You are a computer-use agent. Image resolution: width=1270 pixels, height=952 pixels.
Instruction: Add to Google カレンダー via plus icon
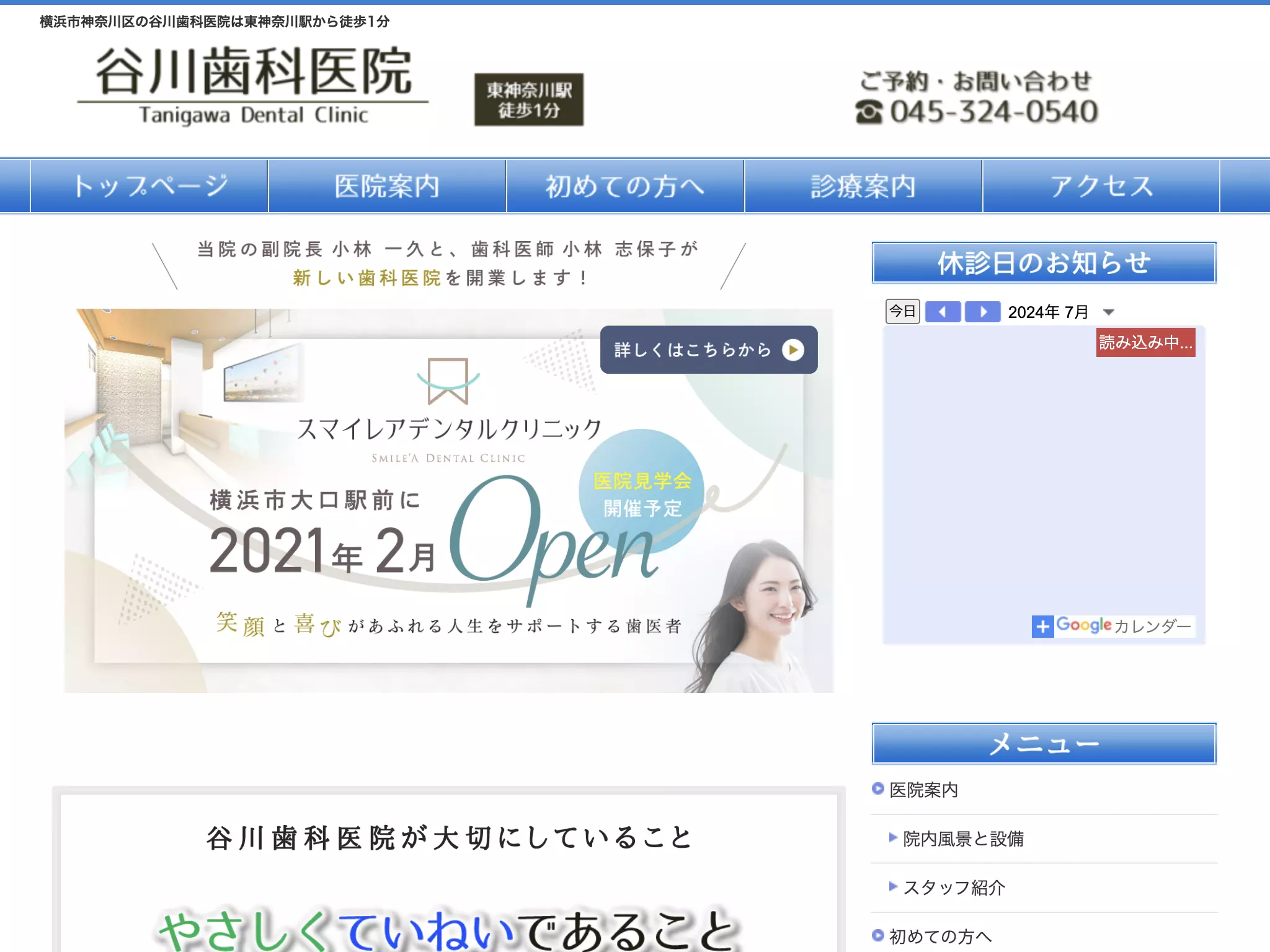pos(1042,626)
